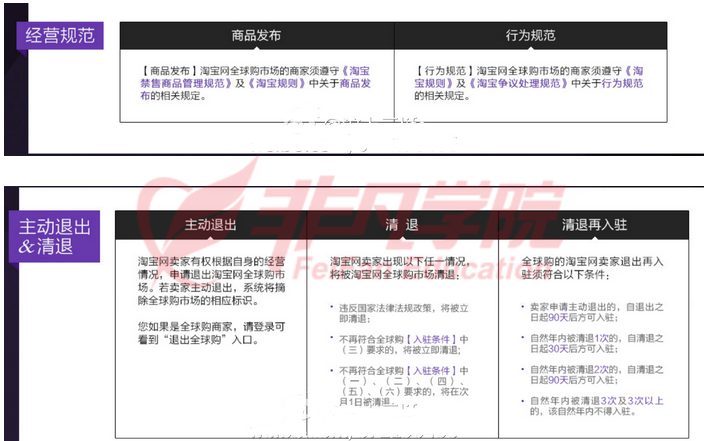Open the 清退再入驻 column header
This screenshot has width=706, height=441.
(594, 224)
